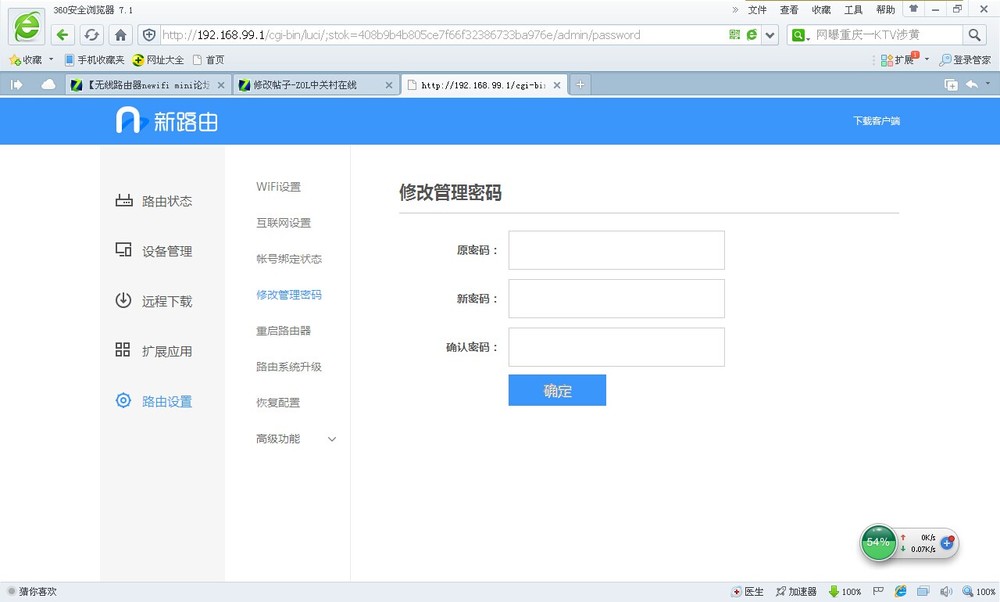
Task: Open 远程下载 in sidebar
Action: coord(154,301)
